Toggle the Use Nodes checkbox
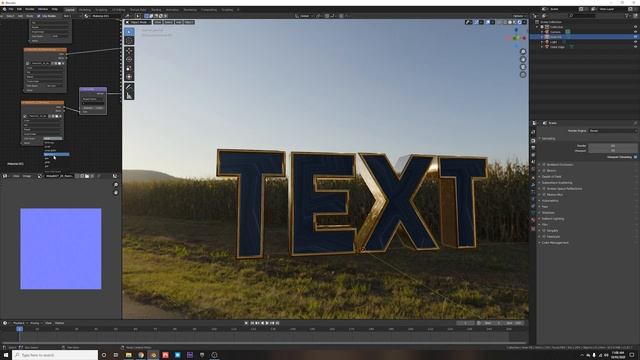The image size is (640, 360). point(39,16)
